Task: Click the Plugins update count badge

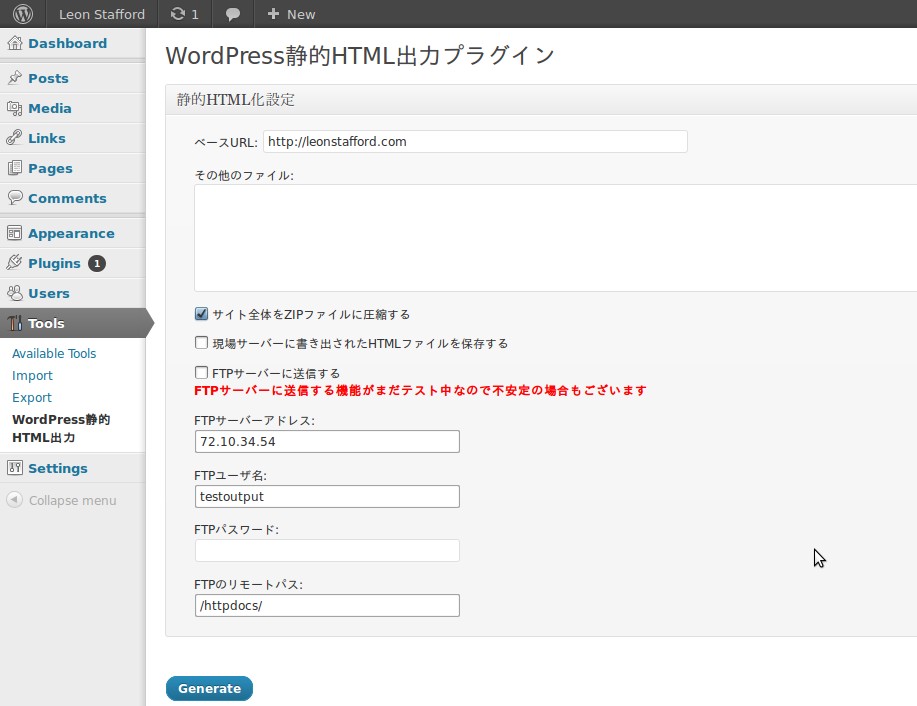Action: point(97,264)
